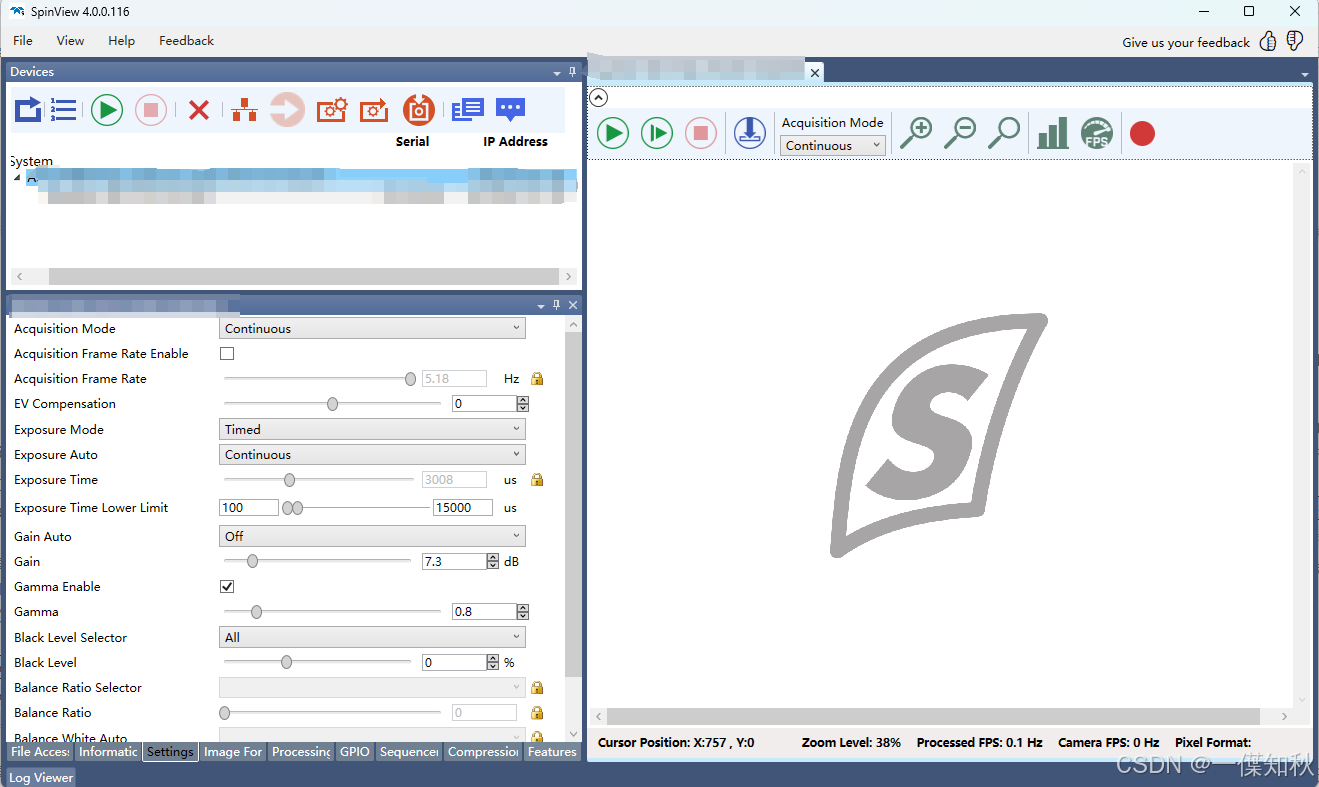Screen dimensions: 1319x787
Task: Click the zoom in magnifier icon
Action: 916,133
